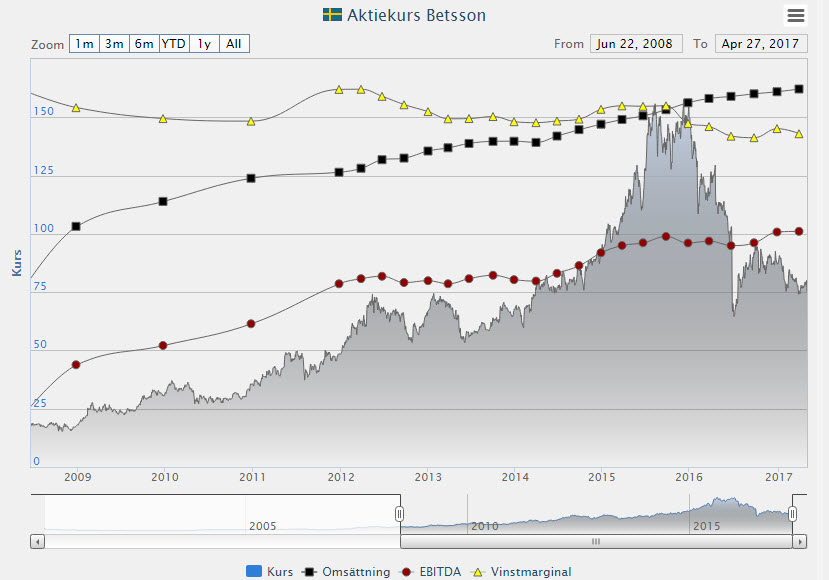Click the 150 y-axis label
Screen dimensions: 829x580
point(44,112)
